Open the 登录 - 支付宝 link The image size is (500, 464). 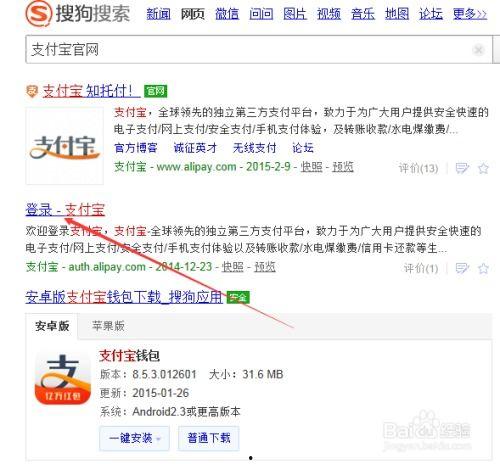tap(65, 210)
